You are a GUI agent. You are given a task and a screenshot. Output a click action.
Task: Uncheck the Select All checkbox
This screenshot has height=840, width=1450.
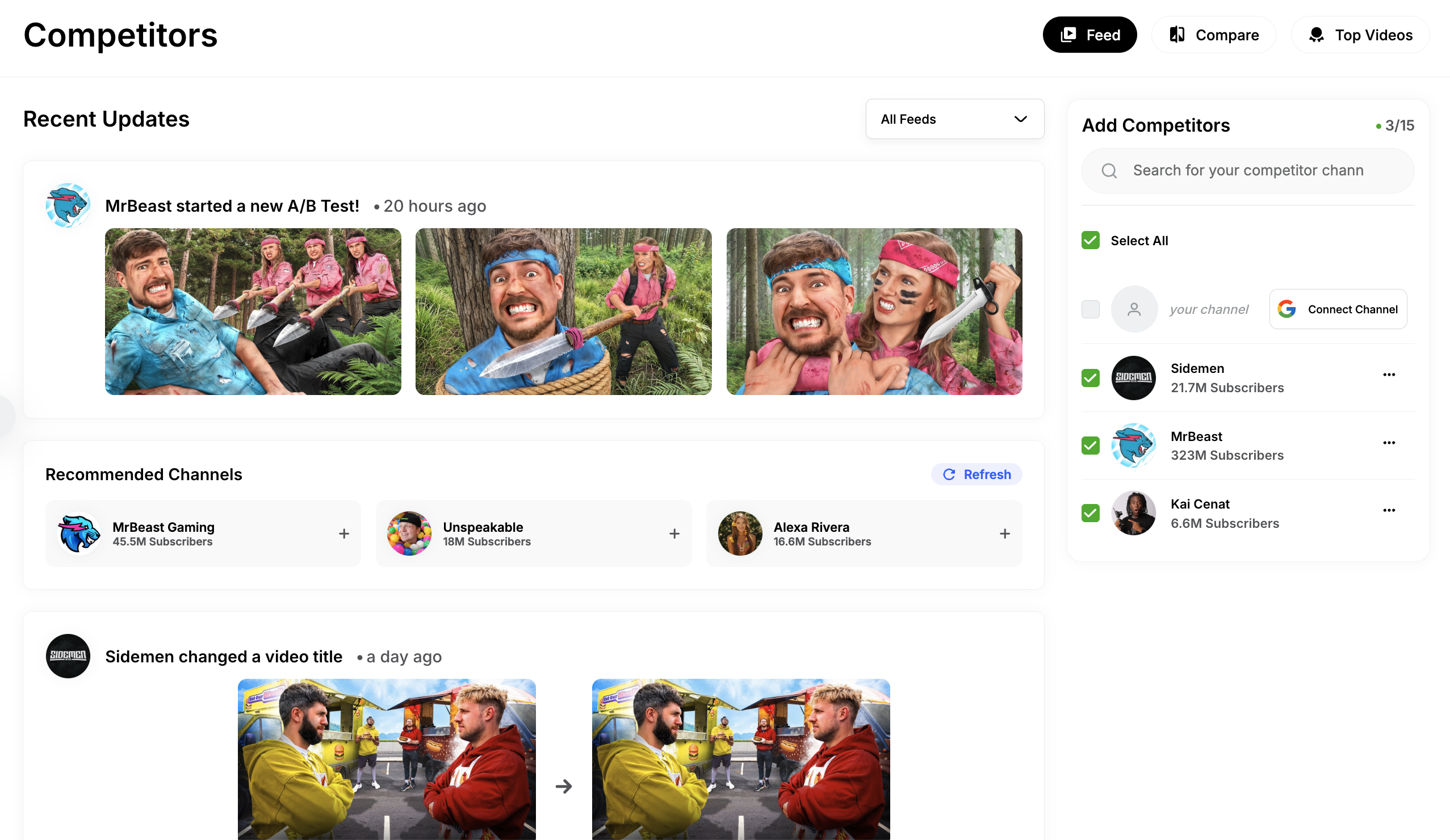(1090, 241)
